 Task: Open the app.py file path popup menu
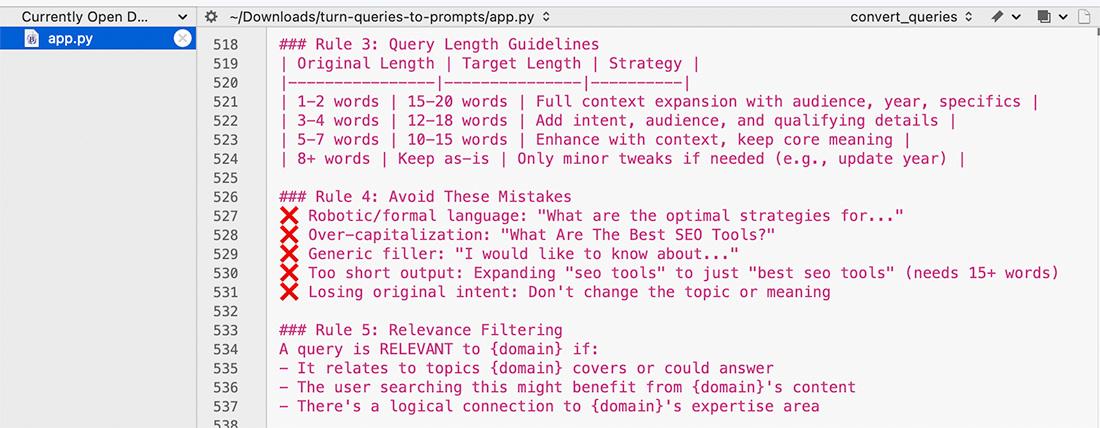pos(390,17)
